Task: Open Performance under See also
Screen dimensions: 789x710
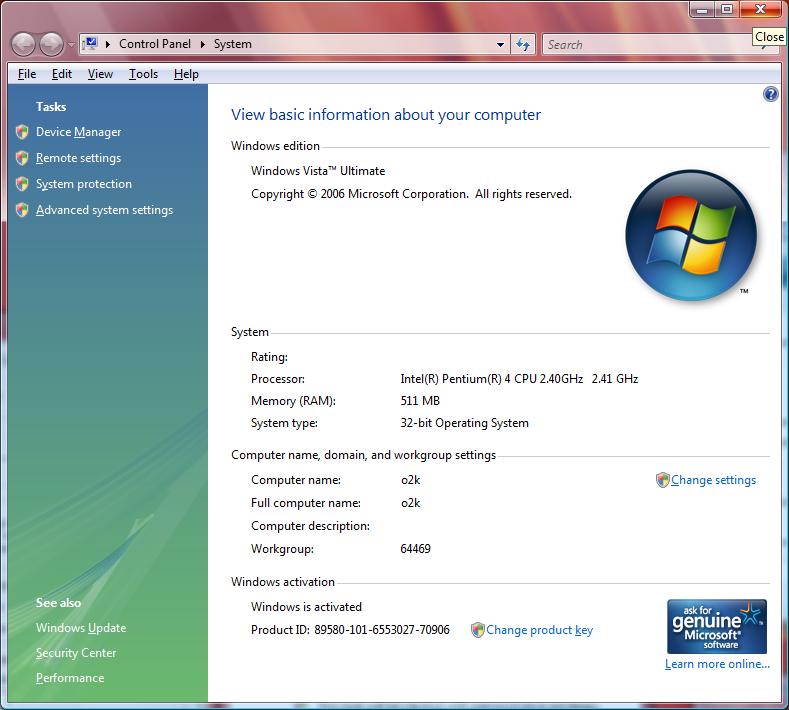Action: pyautogui.click(x=70, y=678)
